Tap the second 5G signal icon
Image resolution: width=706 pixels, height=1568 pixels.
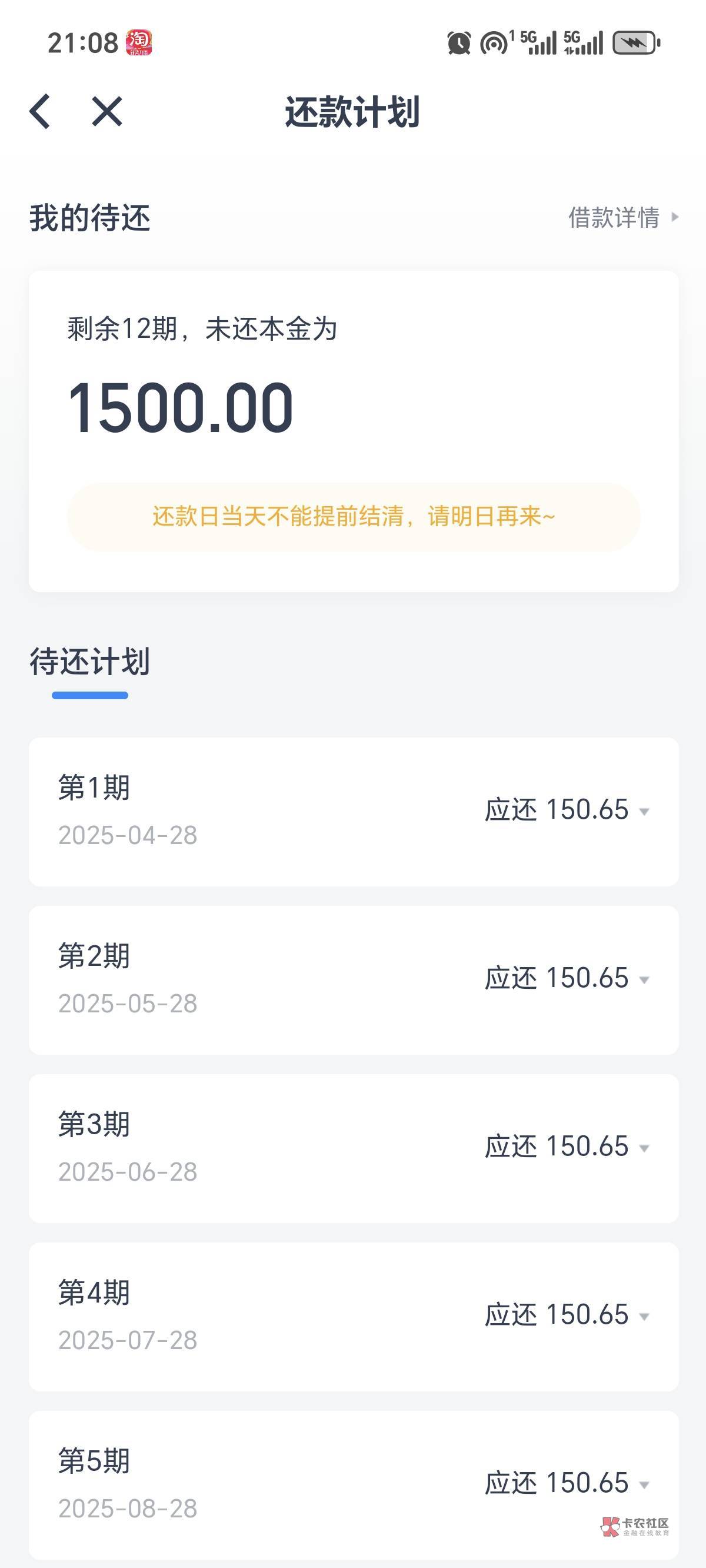pos(583,43)
